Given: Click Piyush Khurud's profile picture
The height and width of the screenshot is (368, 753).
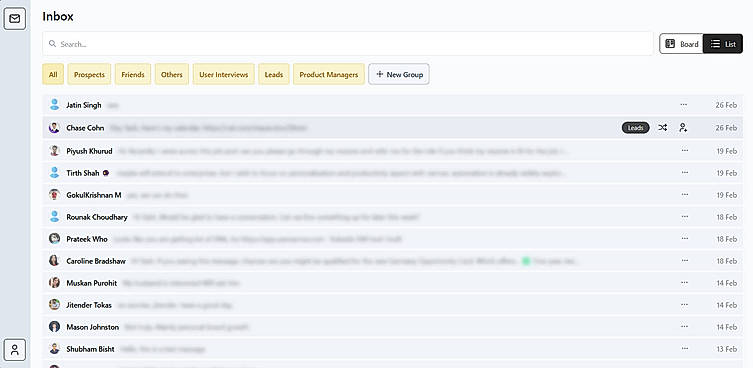Looking at the screenshot, I should click(54, 150).
